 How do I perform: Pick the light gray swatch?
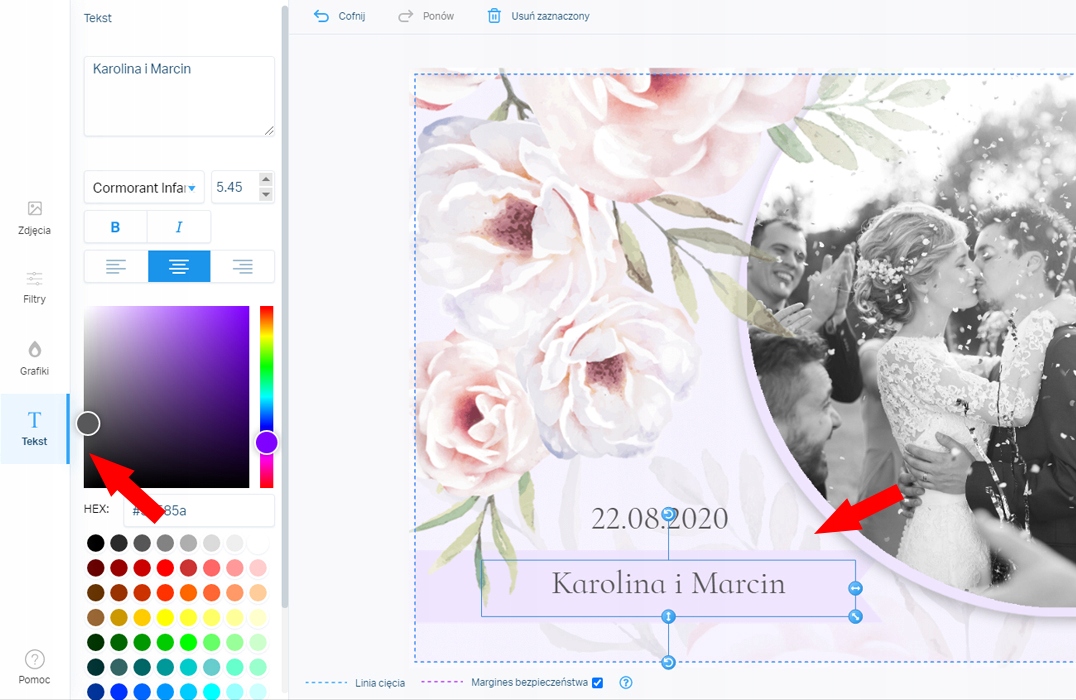tap(212, 543)
